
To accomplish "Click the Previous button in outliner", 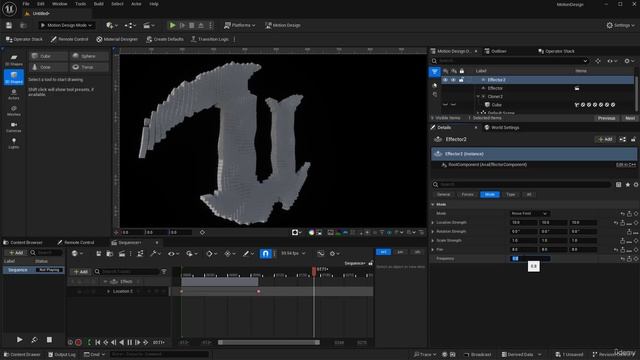I will [606, 118].
